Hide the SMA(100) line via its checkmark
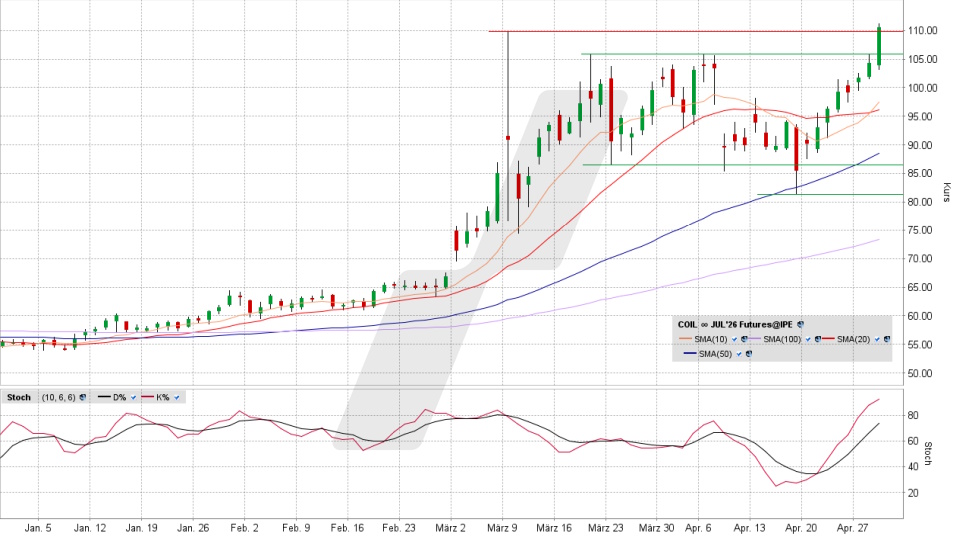 [806, 340]
